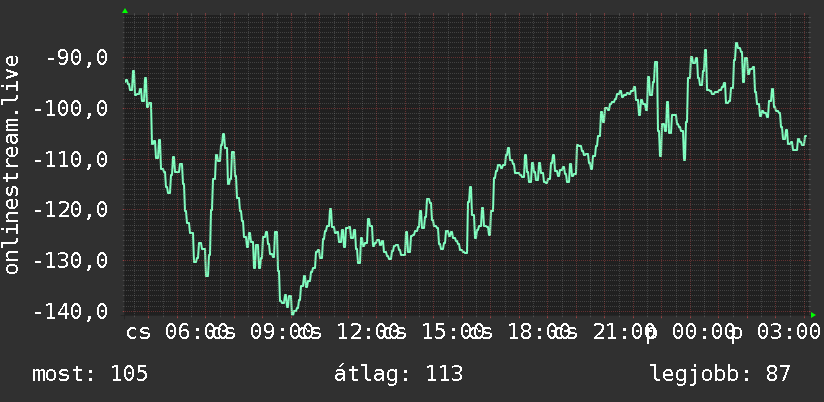Image resolution: width=824 pixels, height=402 pixels.
Task: Click the 12:00 time label
Action: point(368,332)
